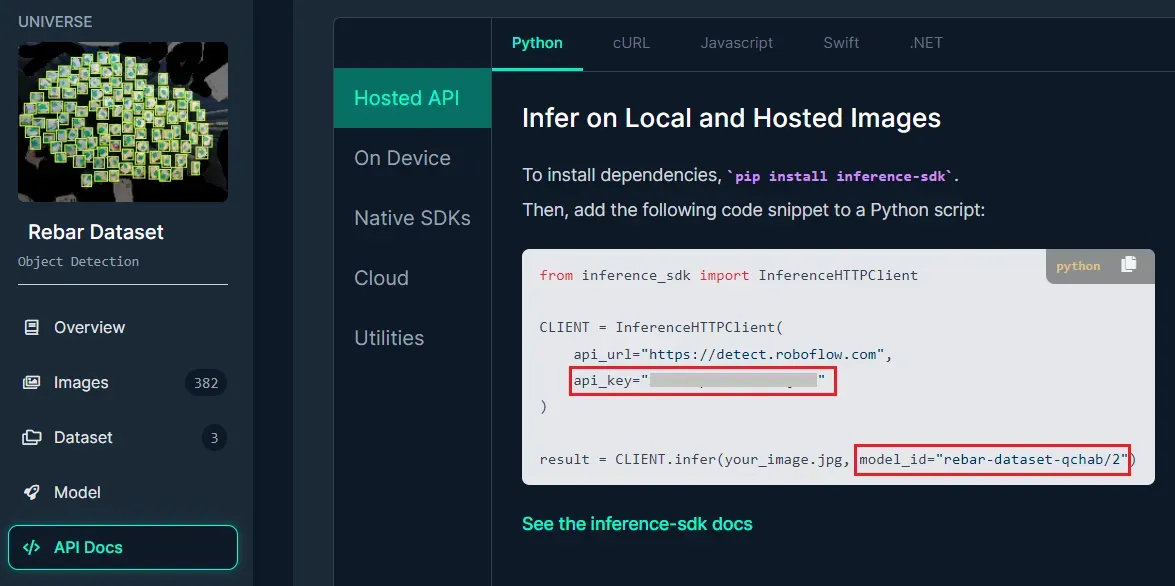Click the 'Then, add the following code snippet' sentence
Image resolution: width=1175 pixels, height=586 pixels.
(753, 211)
